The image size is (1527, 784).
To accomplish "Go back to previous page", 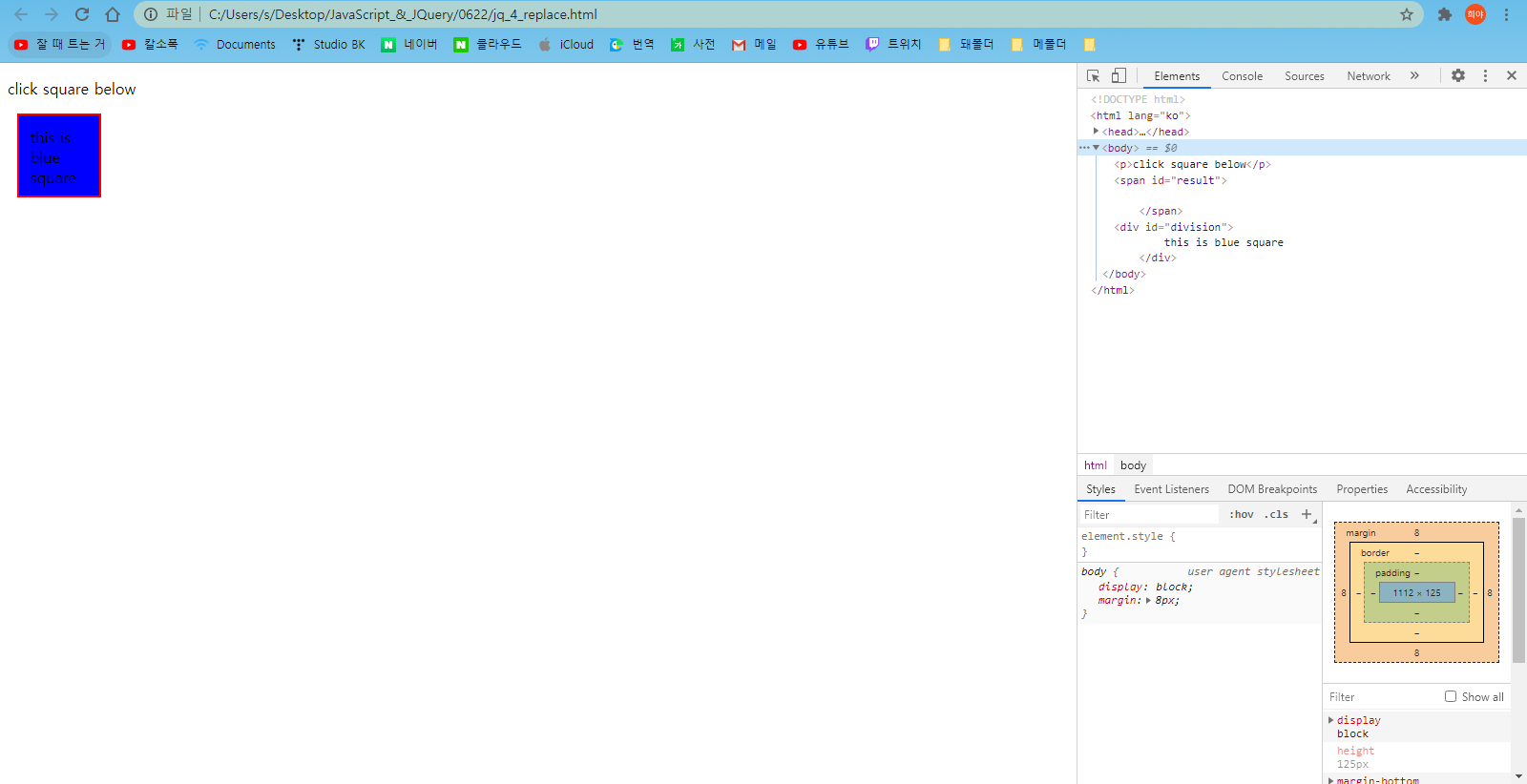I will [x=21, y=14].
